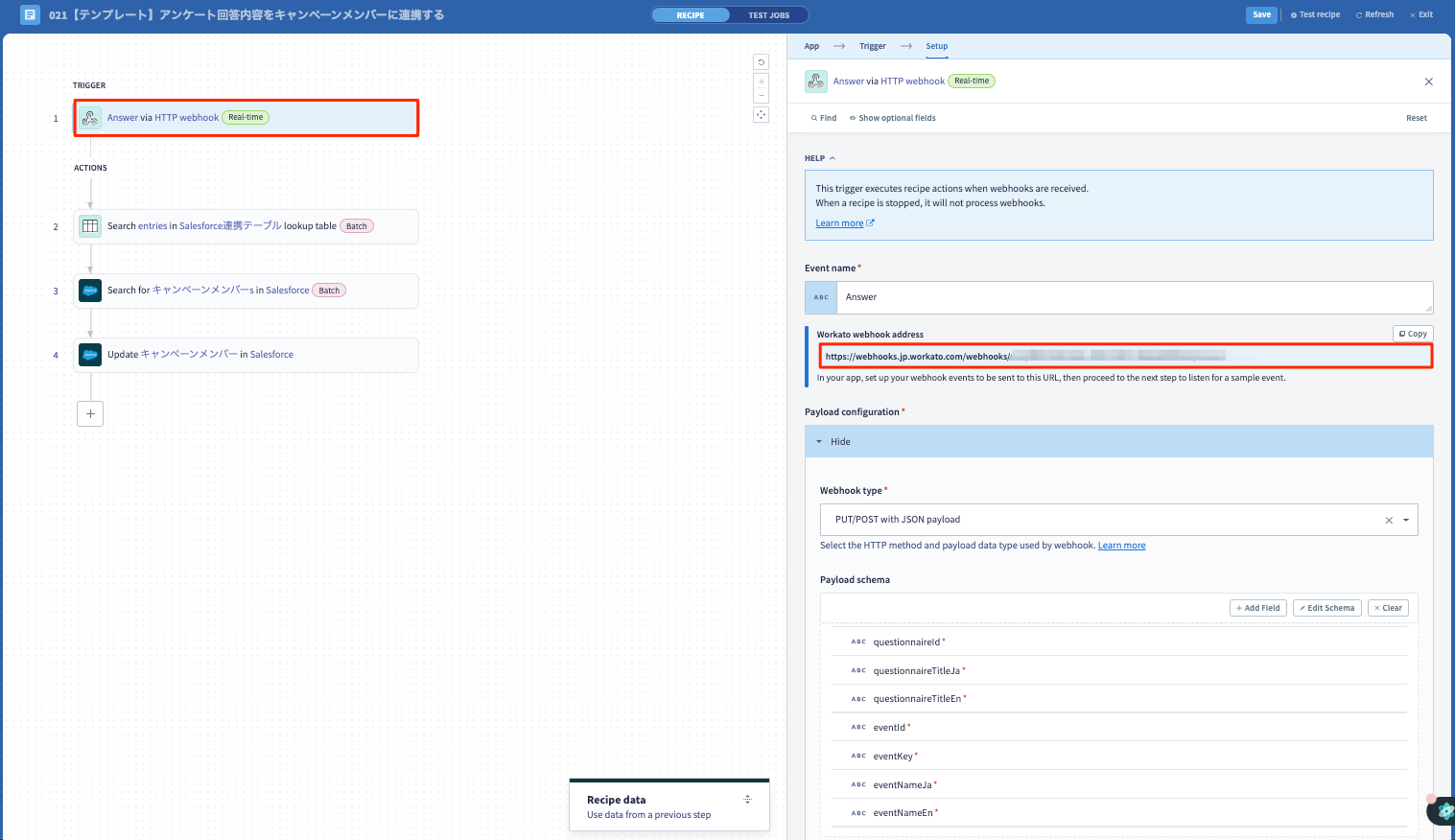1455x840 pixels.
Task: Save the recipe
Action: [x=1261, y=14]
